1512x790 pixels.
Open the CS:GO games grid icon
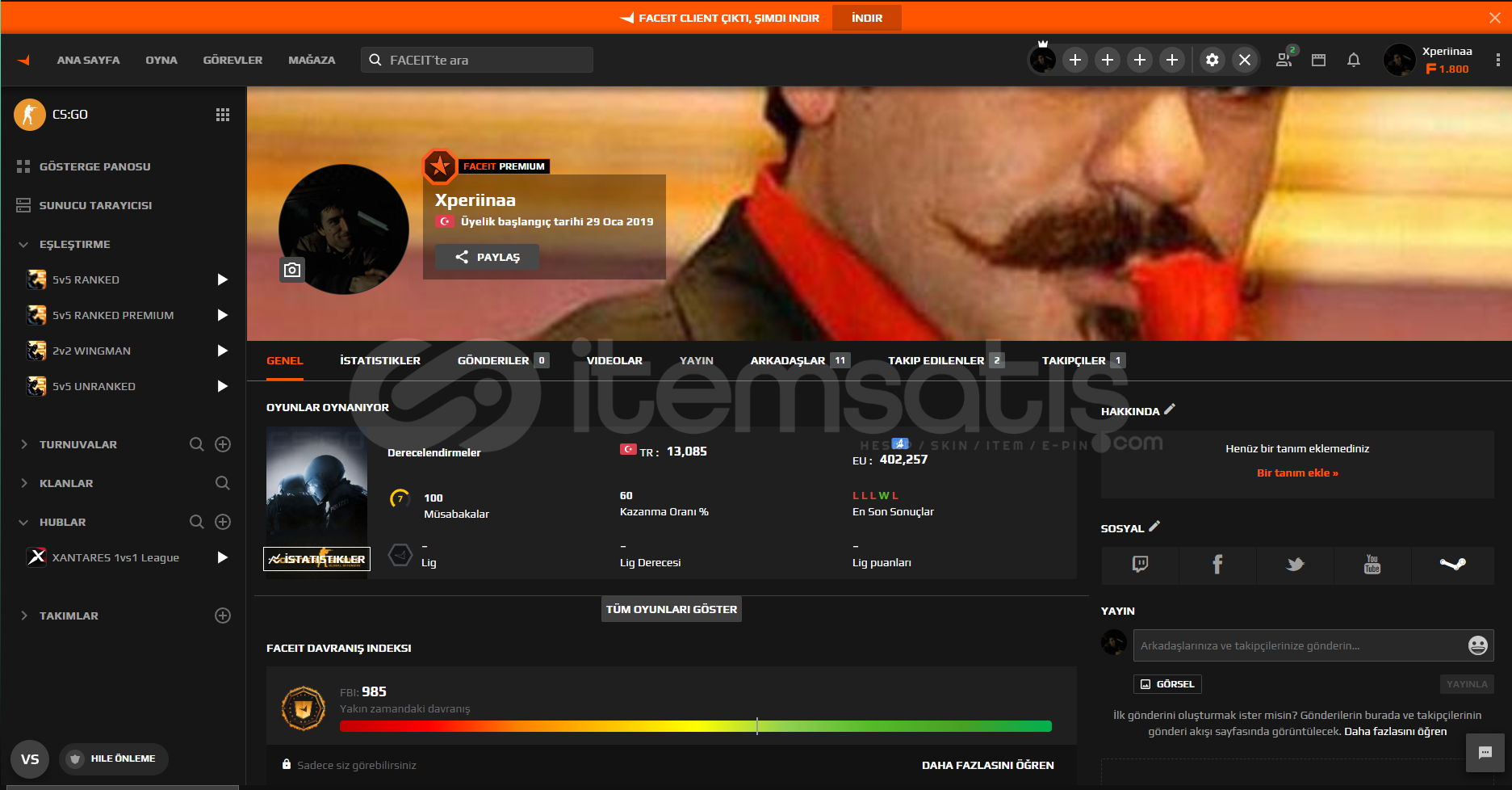point(223,115)
